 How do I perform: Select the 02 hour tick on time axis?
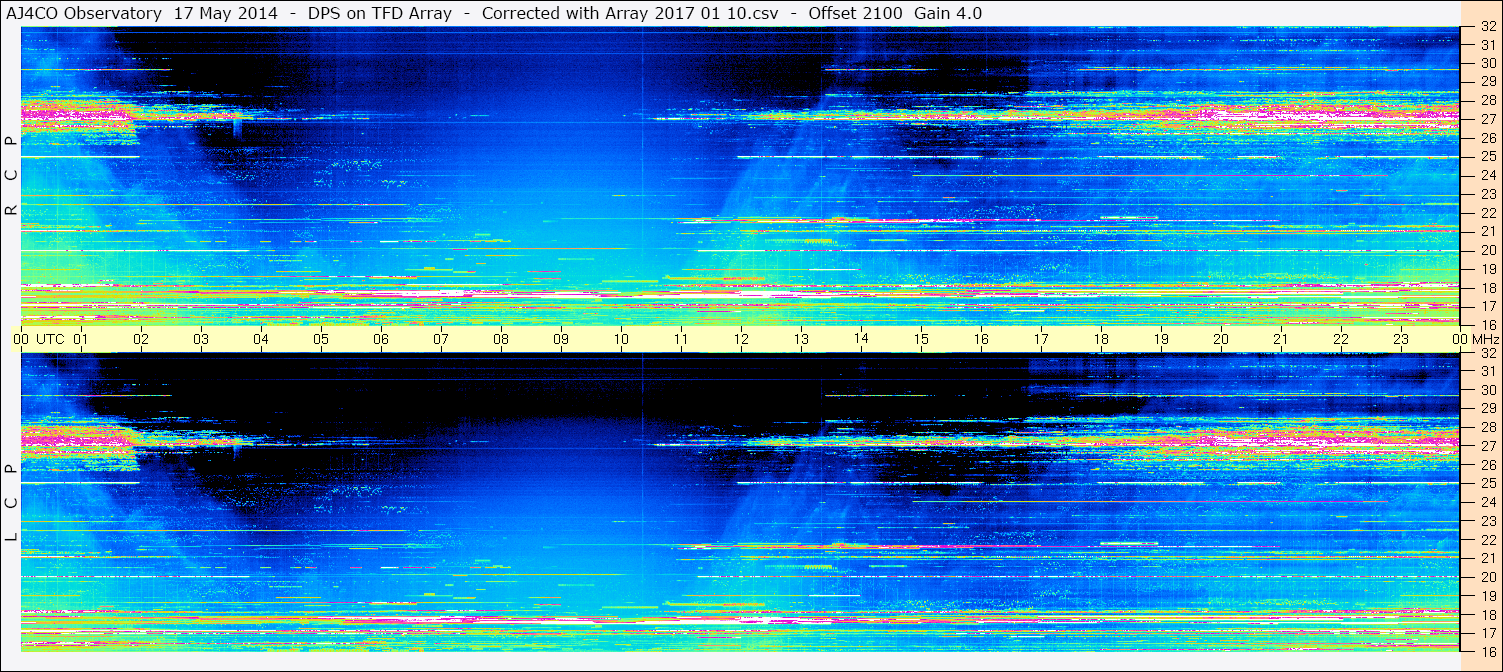tap(141, 339)
